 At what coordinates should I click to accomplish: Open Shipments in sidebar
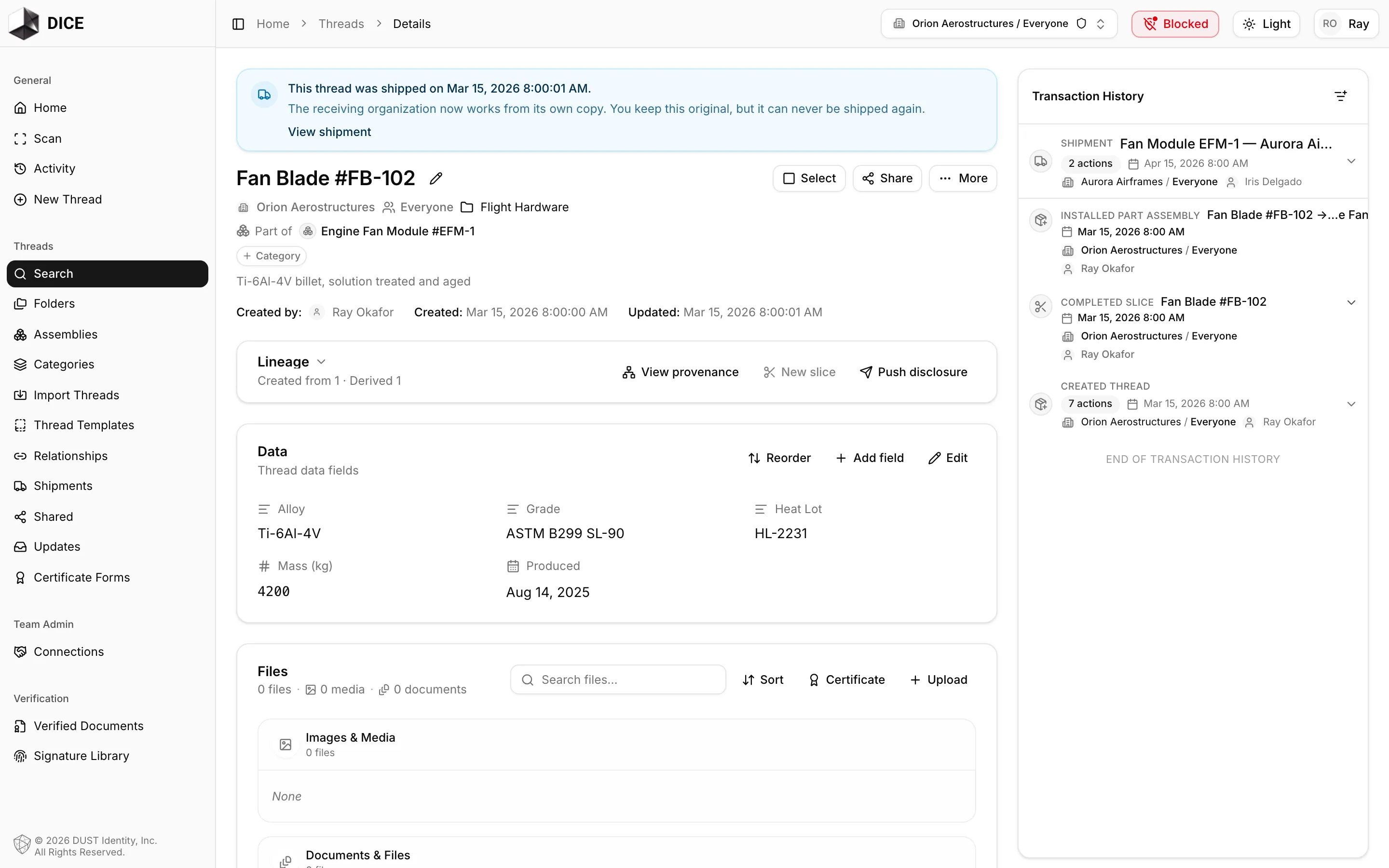click(x=108, y=486)
